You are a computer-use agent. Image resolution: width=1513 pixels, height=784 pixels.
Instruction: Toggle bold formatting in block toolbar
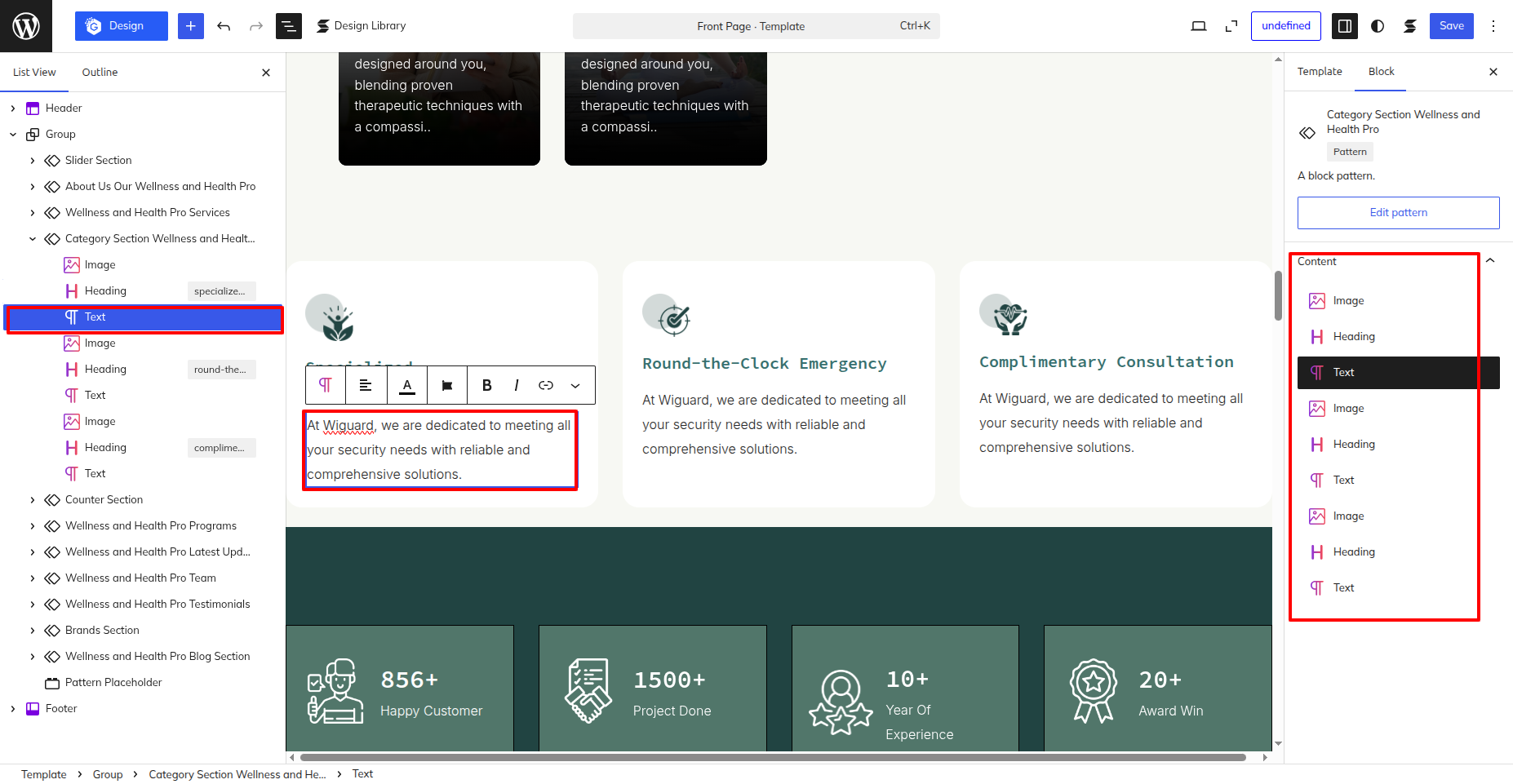486,385
